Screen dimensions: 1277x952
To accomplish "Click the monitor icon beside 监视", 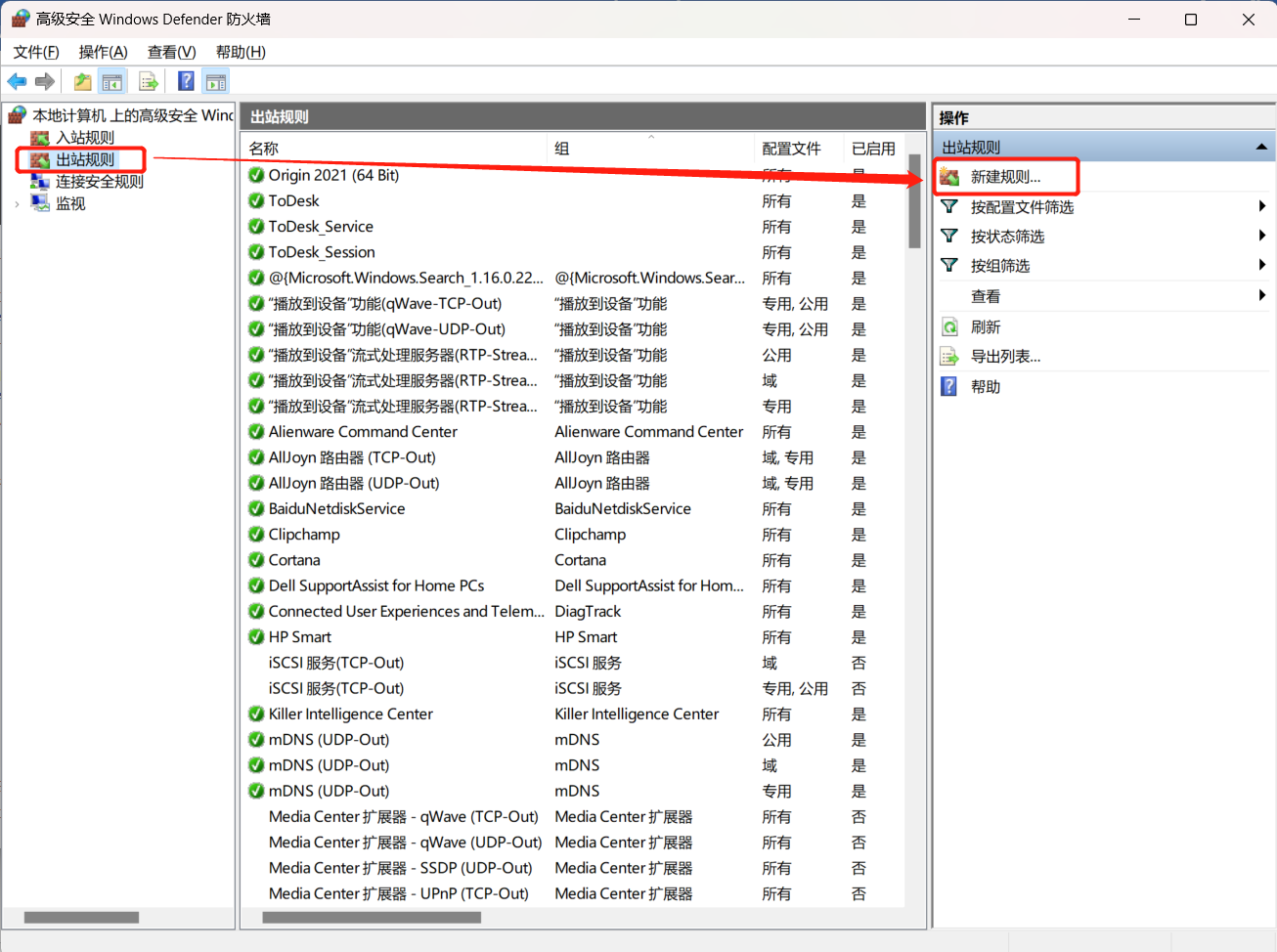I will (x=40, y=202).
